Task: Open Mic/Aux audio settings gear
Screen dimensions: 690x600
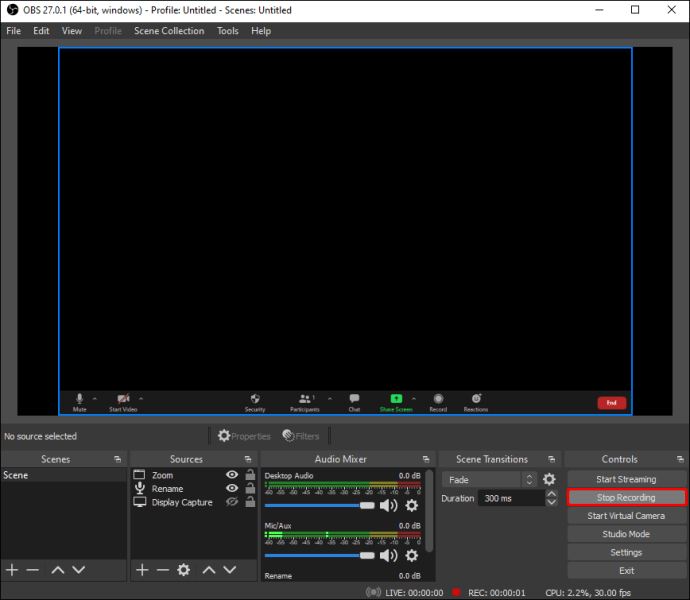Action: pos(411,556)
